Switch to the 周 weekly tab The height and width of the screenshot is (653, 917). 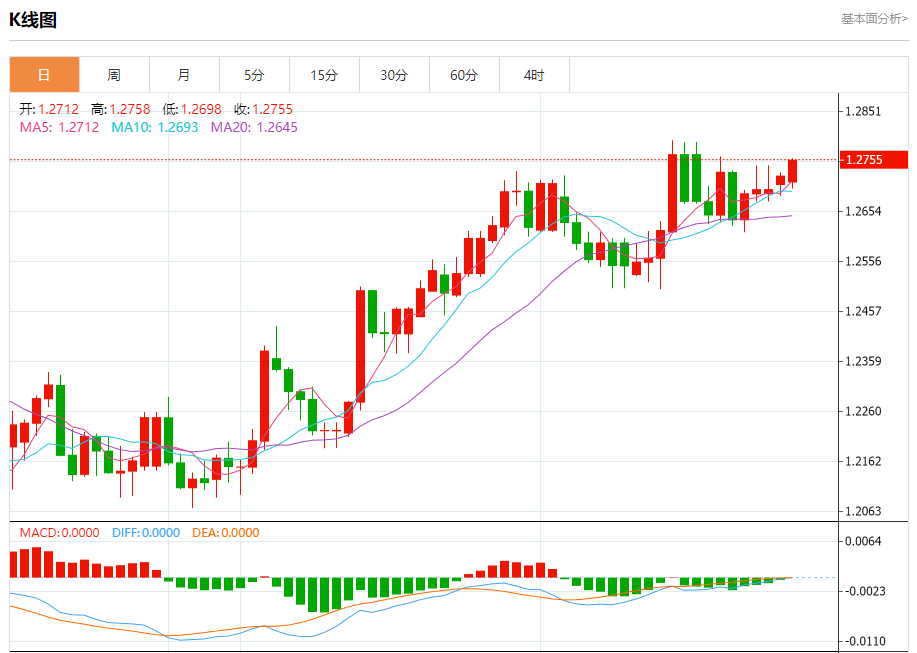(x=115, y=75)
